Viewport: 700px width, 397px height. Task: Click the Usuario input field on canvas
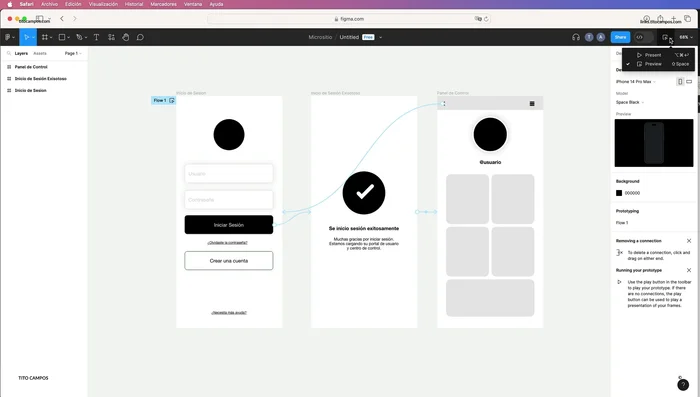tap(229, 173)
